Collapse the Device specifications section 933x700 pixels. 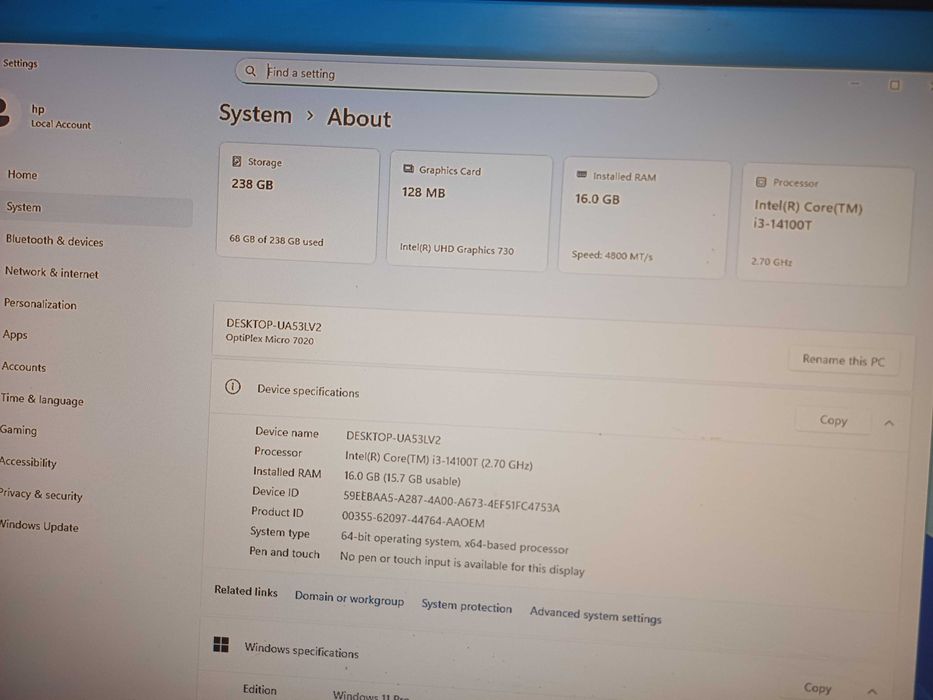889,423
